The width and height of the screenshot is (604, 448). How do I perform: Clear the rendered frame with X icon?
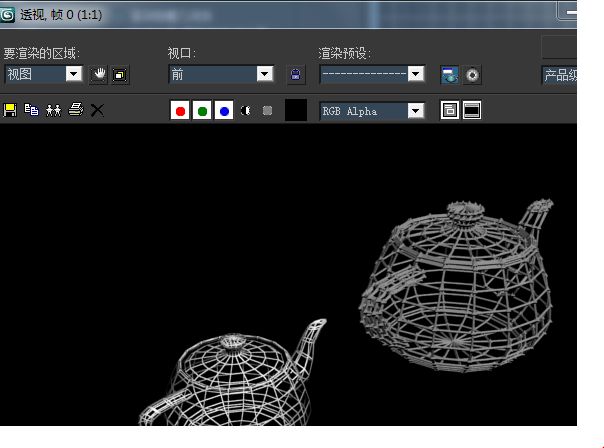(x=97, y=110)
